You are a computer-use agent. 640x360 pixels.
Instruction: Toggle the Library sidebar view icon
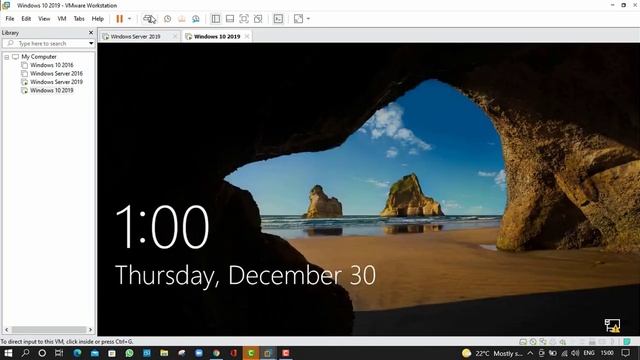pyautogui.click(x=216, y=19)
